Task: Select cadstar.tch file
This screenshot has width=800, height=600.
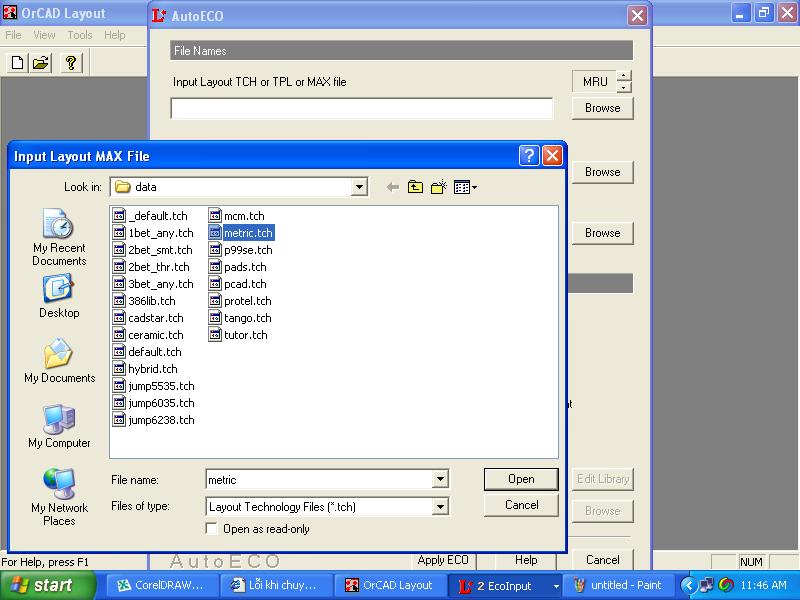Action: tap(148, 318)
